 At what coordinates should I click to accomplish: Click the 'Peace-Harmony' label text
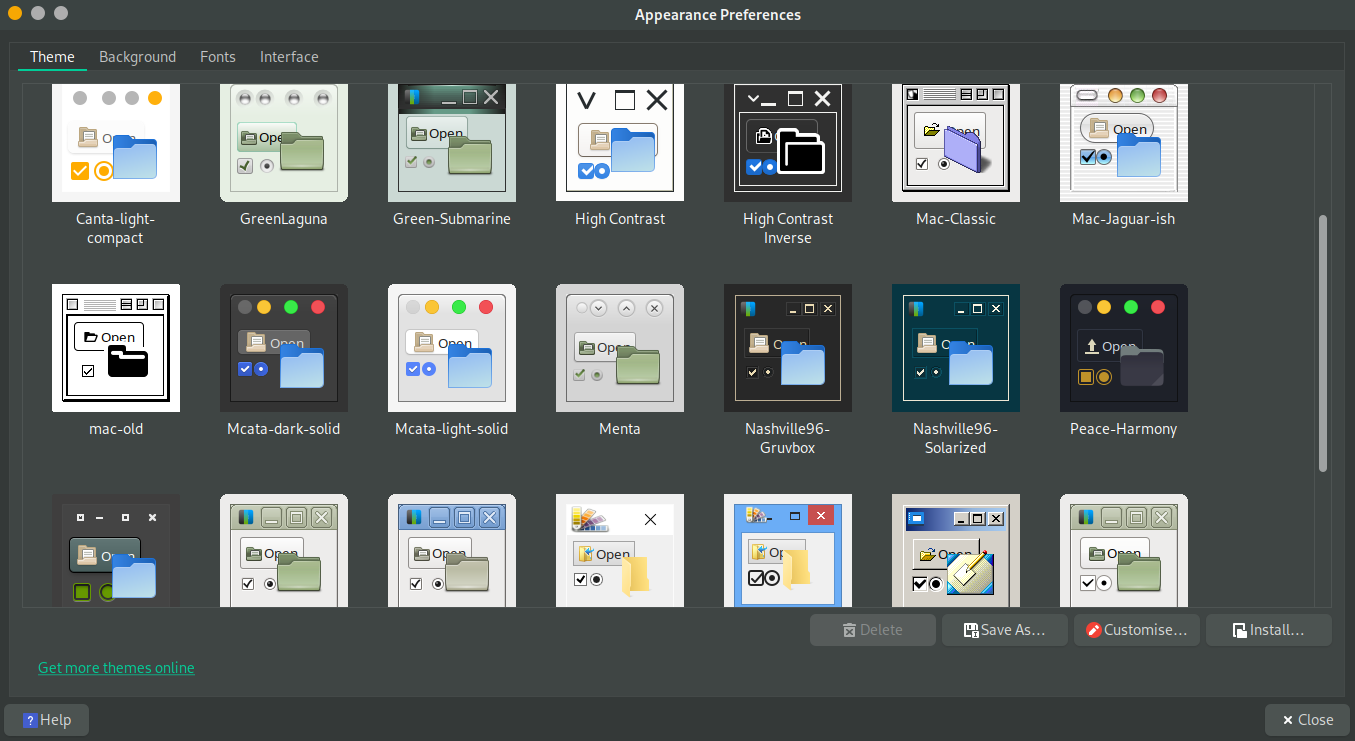coord(1124,429)
